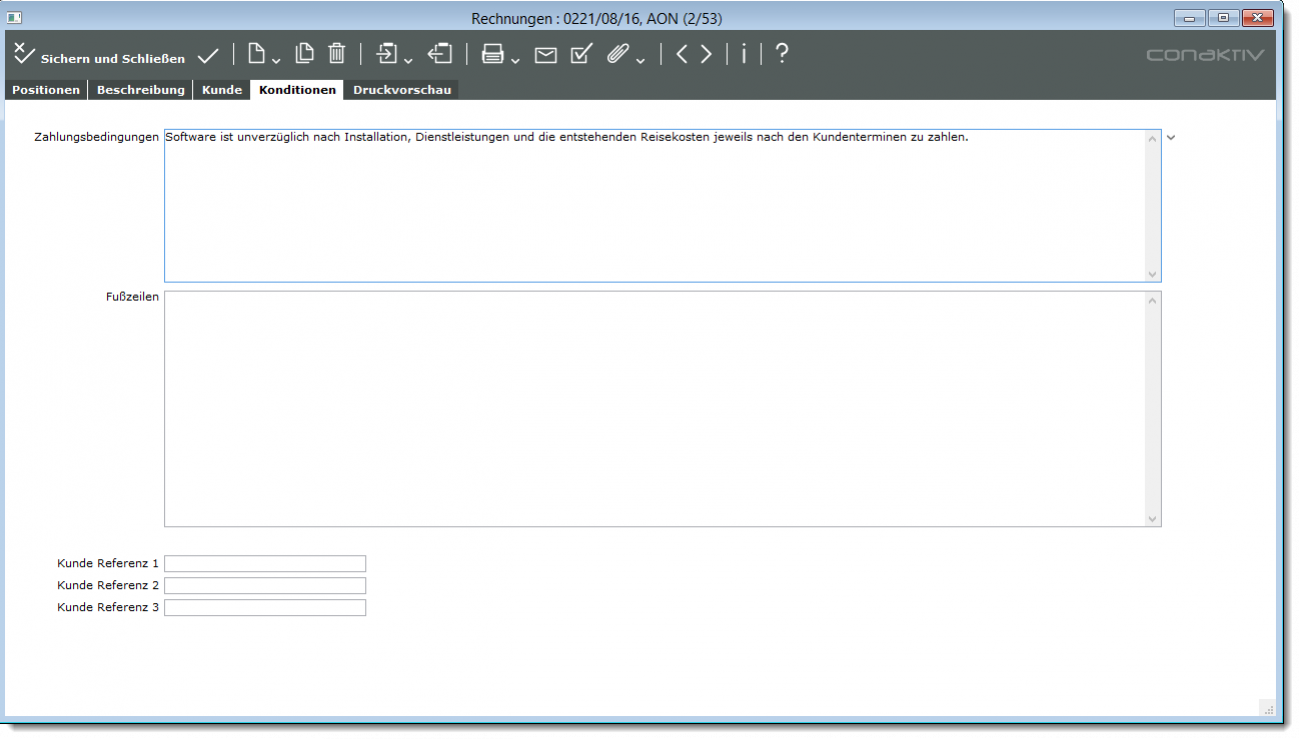This screenshot has height=739, width=1299.
Task: Open the Druckvorschau tab
Action: [x=402, y=90]
